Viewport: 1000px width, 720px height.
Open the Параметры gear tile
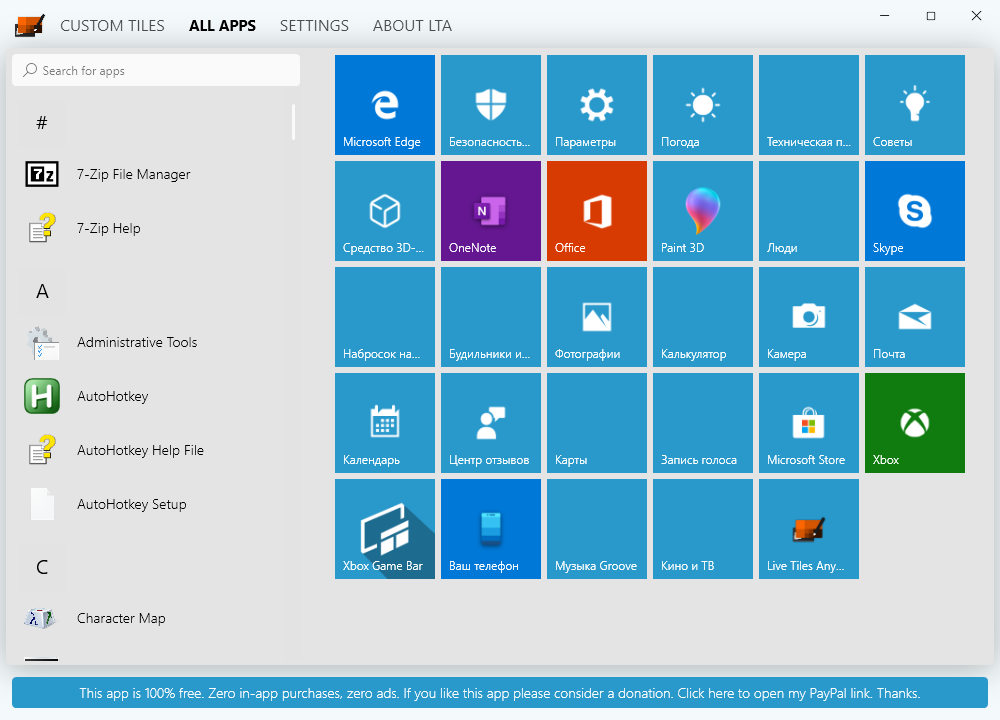point(596,105)
